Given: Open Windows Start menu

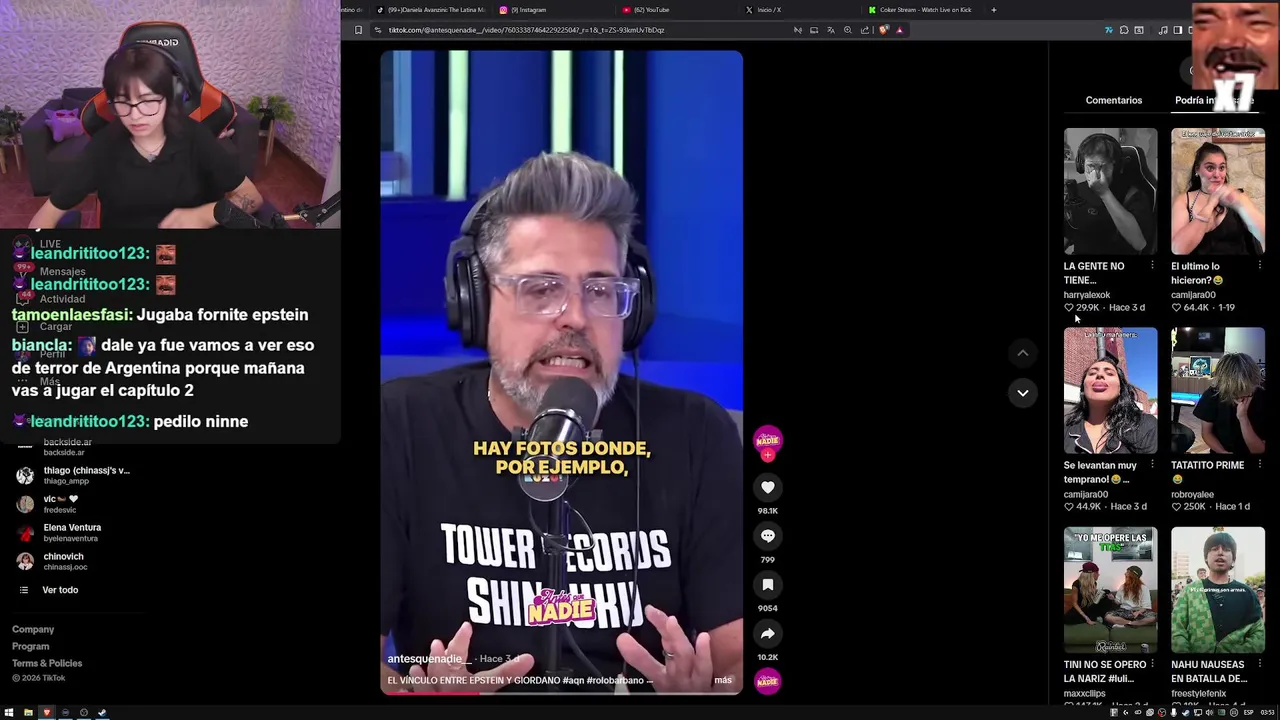Looking at the screenshot, I should click(x=9, y=713).
